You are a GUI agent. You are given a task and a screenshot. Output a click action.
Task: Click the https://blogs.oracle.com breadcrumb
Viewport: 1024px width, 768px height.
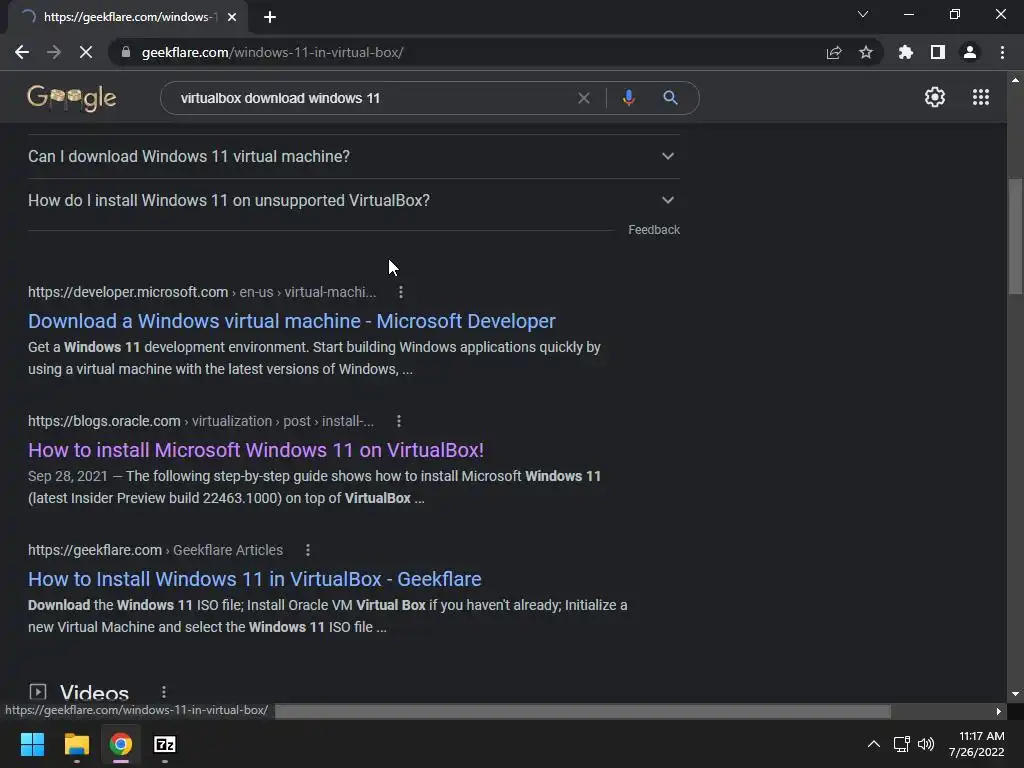click(x=104, y=421)
